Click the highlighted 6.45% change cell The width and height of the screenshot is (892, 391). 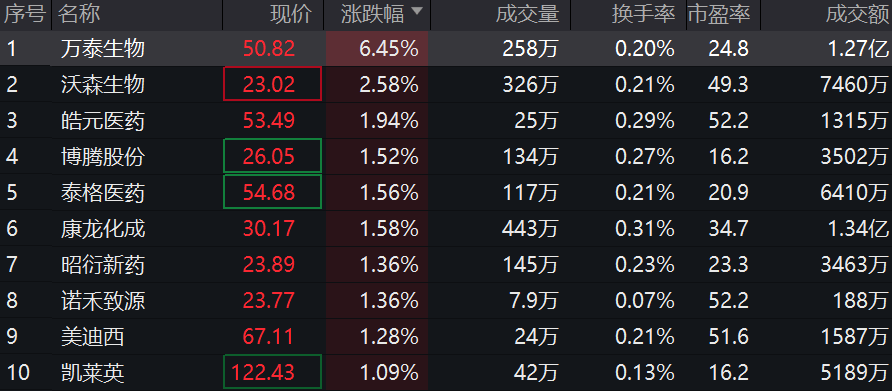click(x=377, y=49)
